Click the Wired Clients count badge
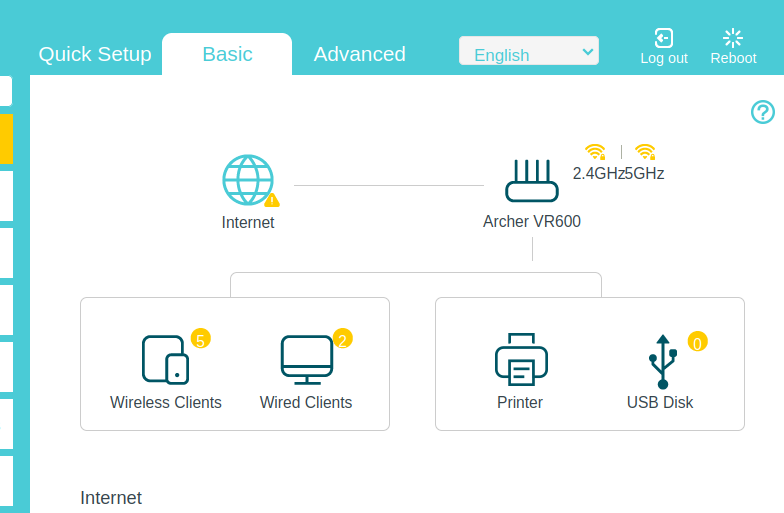 tap(342, 339)
